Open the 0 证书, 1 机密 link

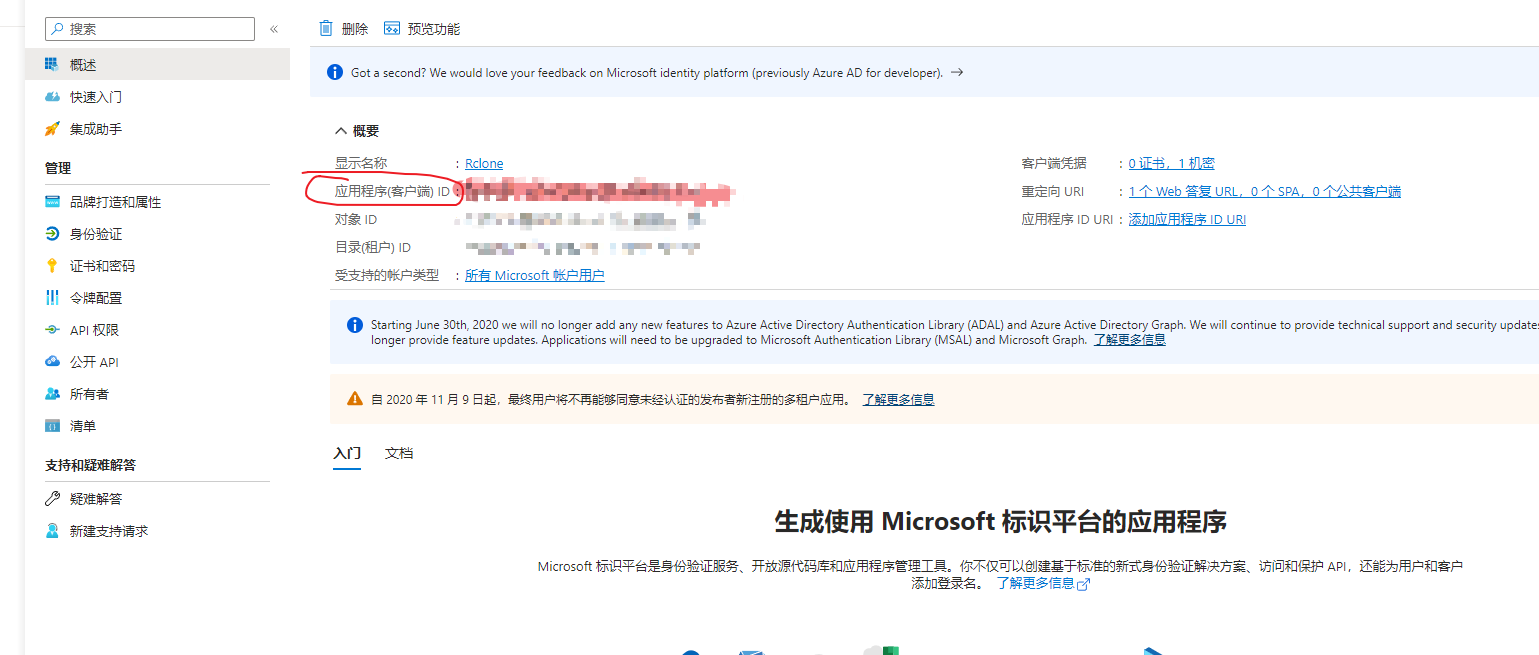pyautogui.click(x=1171, y=163)
